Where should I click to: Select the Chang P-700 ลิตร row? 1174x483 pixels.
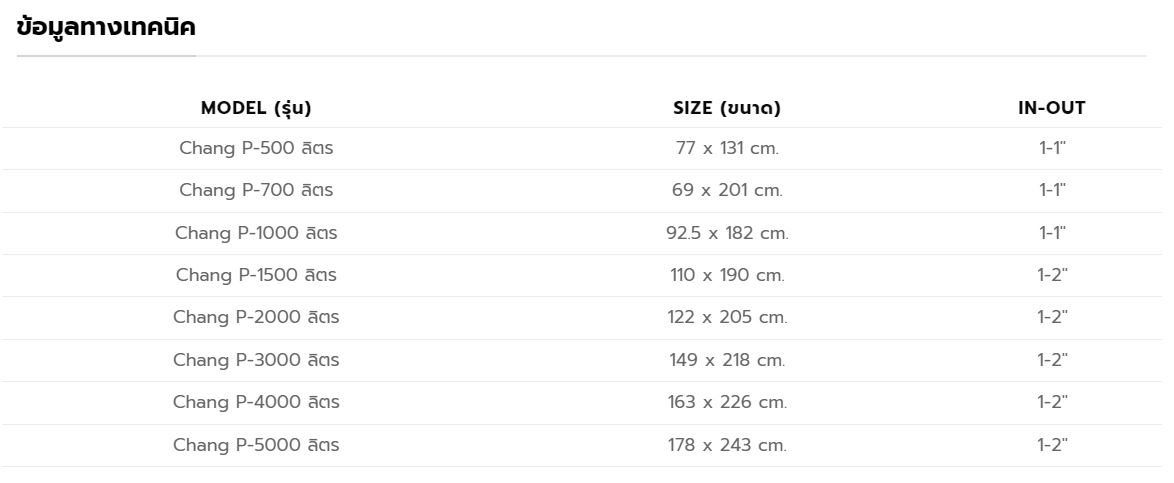(x=256, y=190)
